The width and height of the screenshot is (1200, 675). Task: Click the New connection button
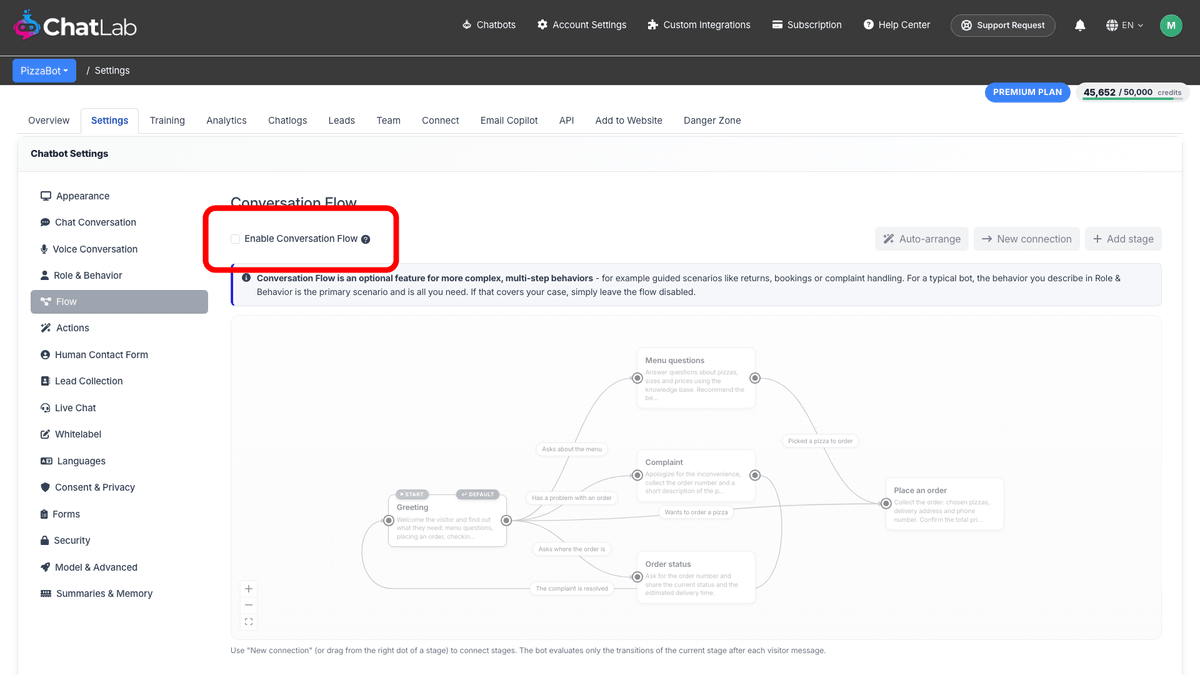click(1027, 239)
